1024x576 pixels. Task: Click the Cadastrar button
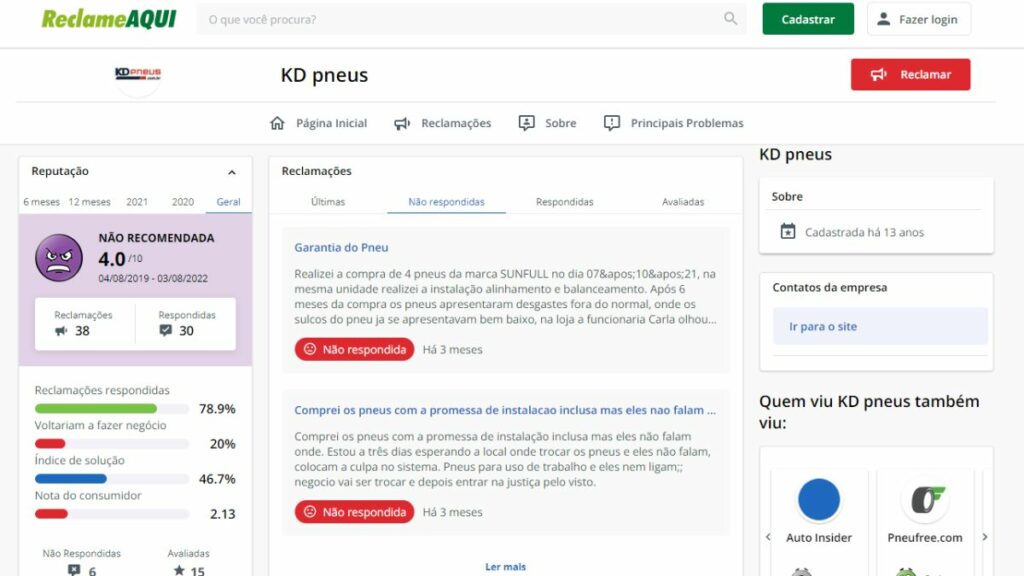coord(808,19)
